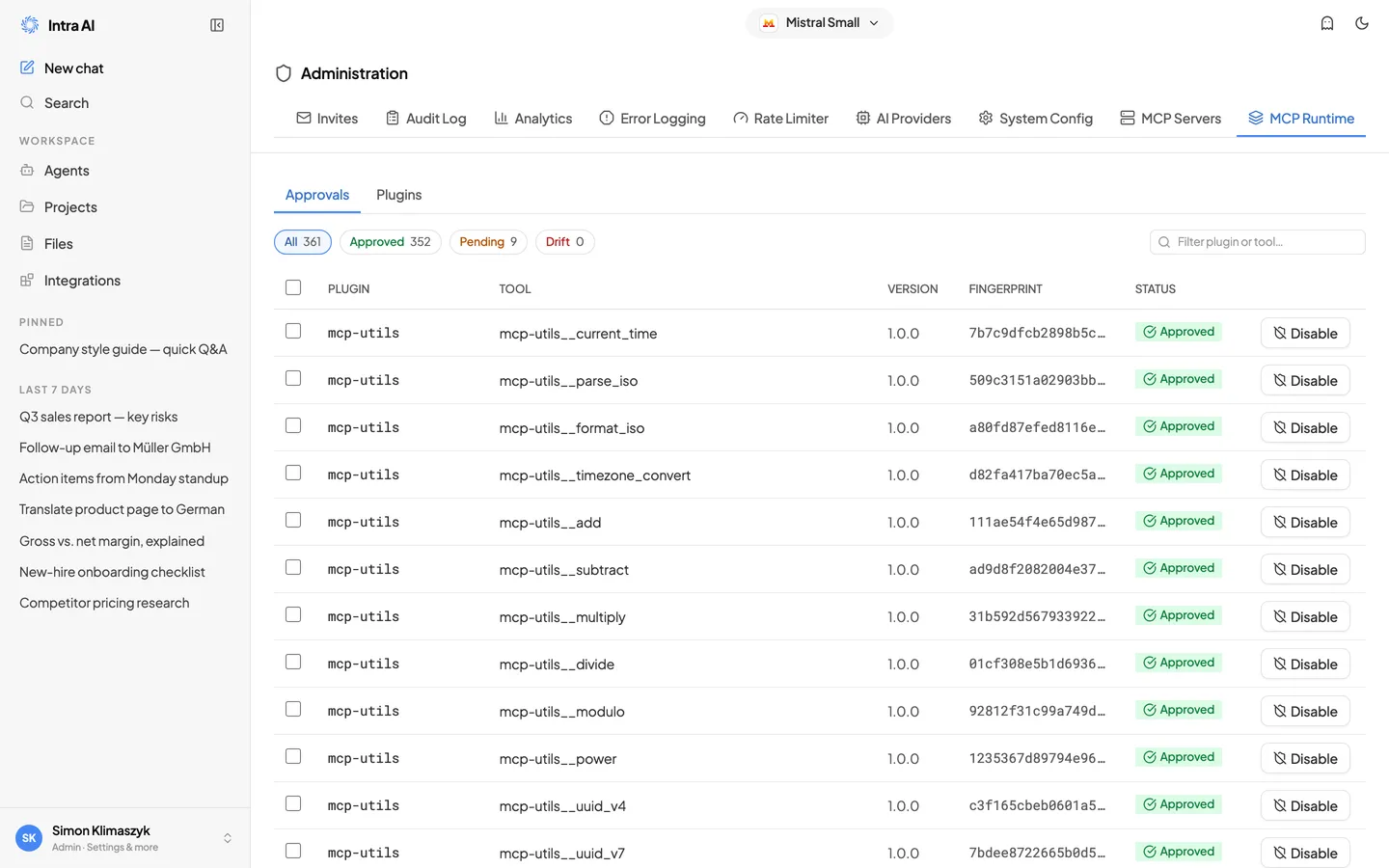Click the Files document icon
This screenshot has height=868, width=1389.
point(27,243)
